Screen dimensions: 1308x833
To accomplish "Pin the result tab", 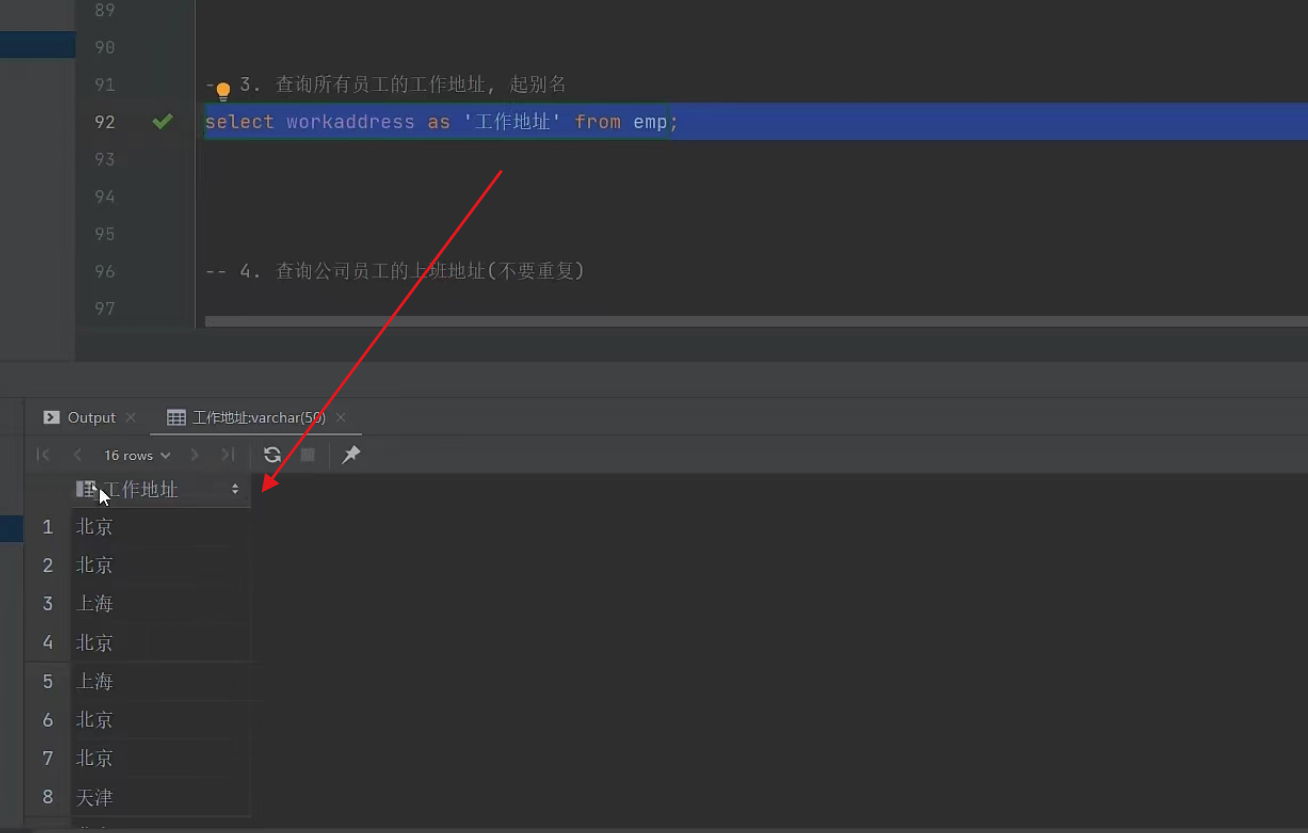I will point(351,455).
